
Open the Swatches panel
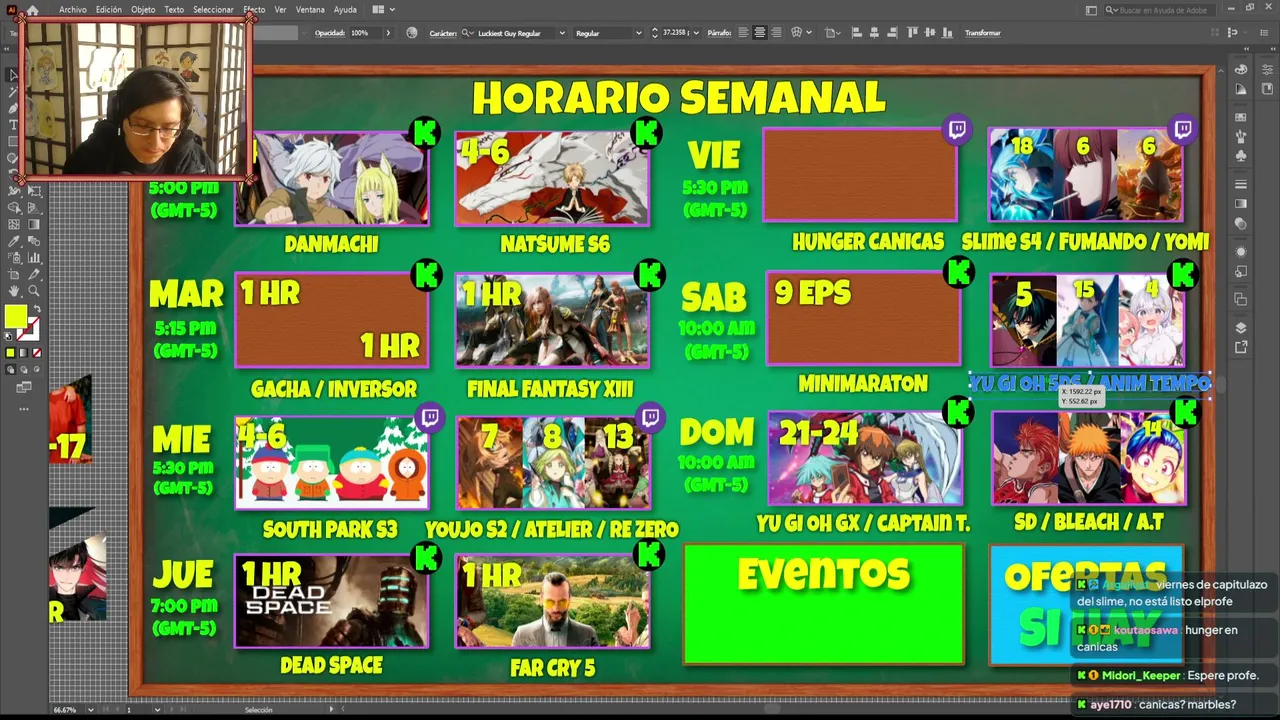click(x=1241, y=118)
